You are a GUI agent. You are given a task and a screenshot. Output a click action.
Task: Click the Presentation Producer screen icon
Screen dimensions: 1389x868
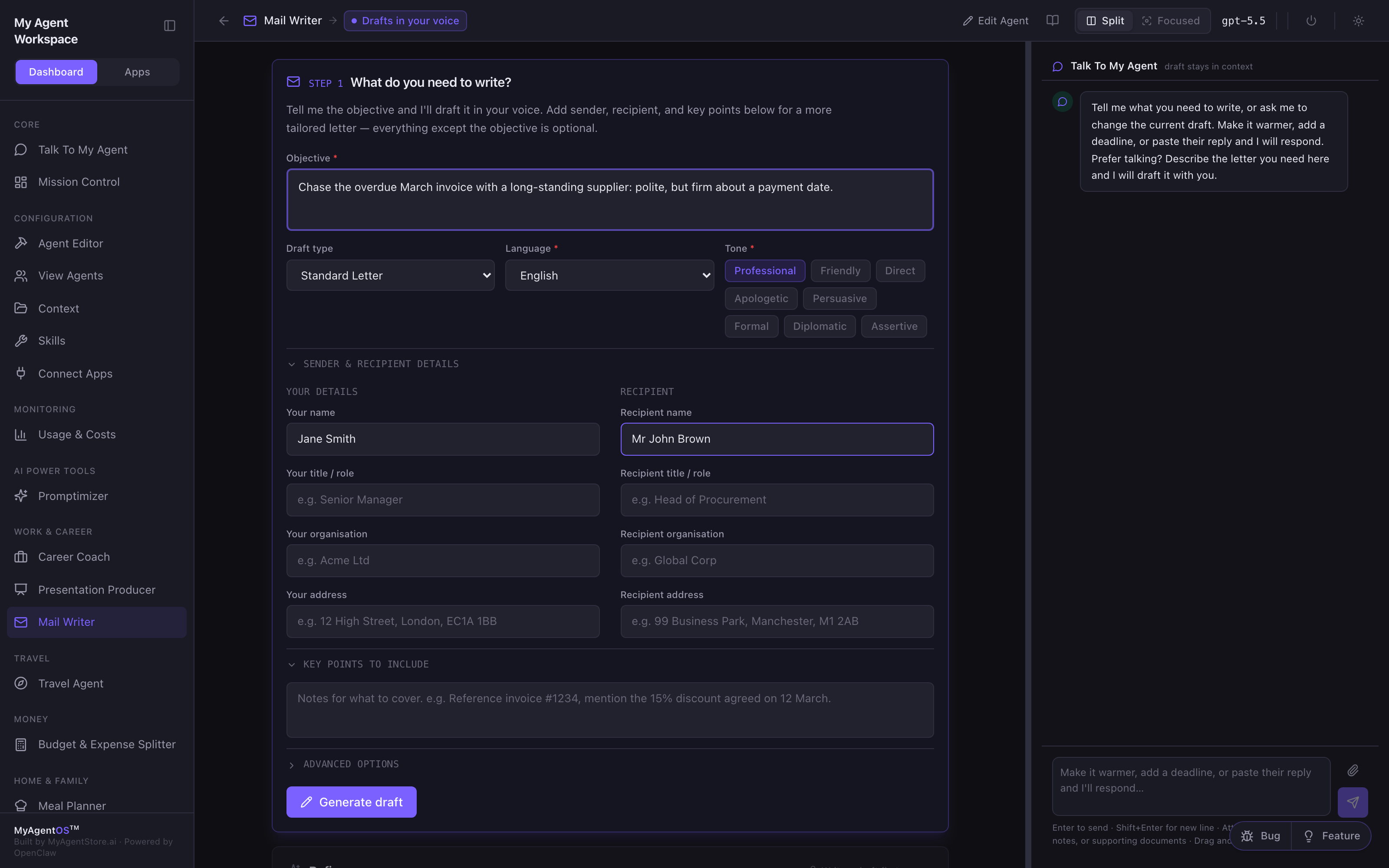coord(21,589)
